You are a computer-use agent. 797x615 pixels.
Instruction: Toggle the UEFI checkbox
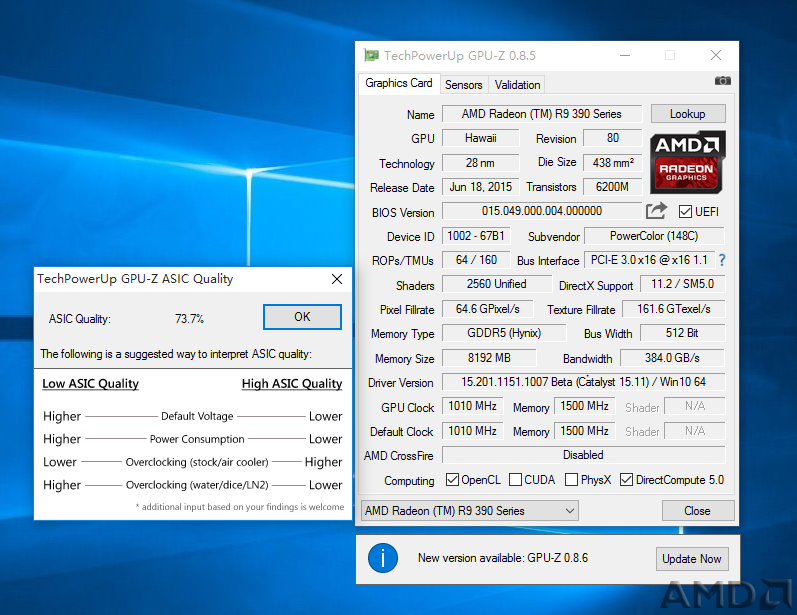[x=685, y=211]
